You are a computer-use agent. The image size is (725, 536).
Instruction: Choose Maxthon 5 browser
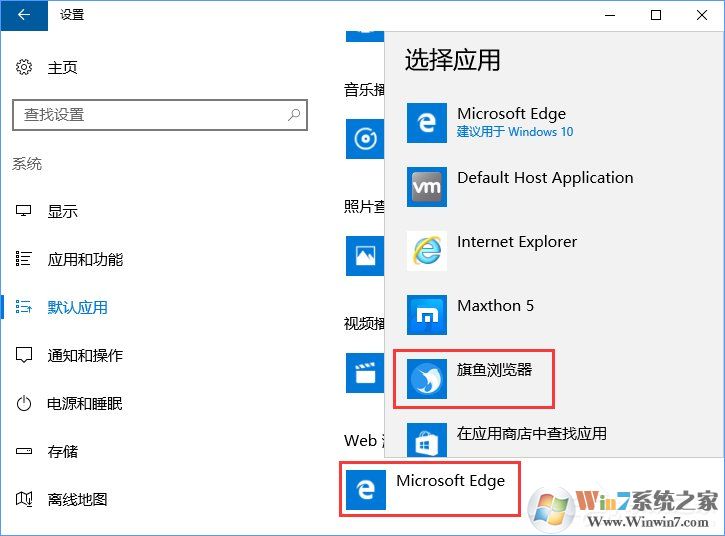(495, 306)
